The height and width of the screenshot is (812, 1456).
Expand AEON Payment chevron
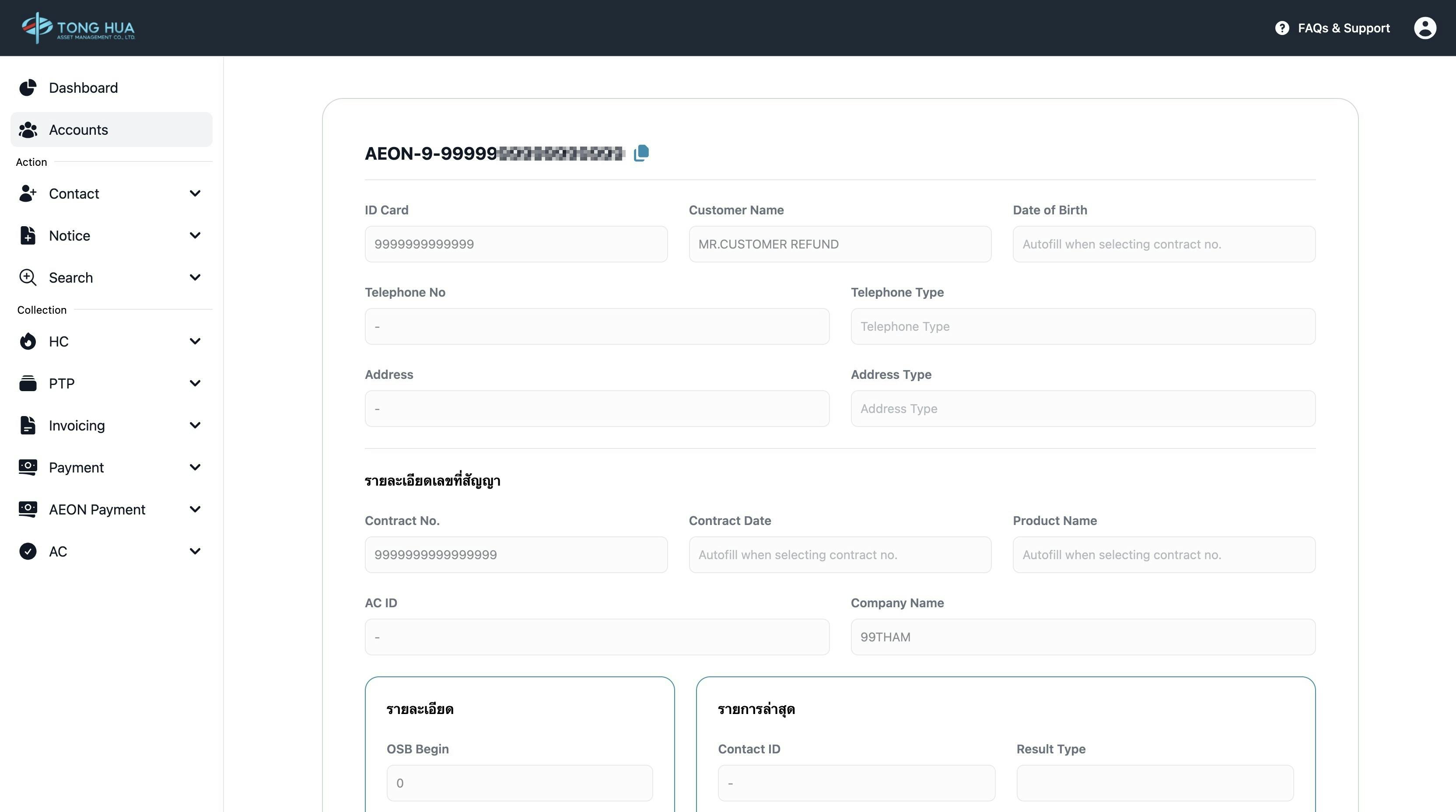click(x=195, y=510)
